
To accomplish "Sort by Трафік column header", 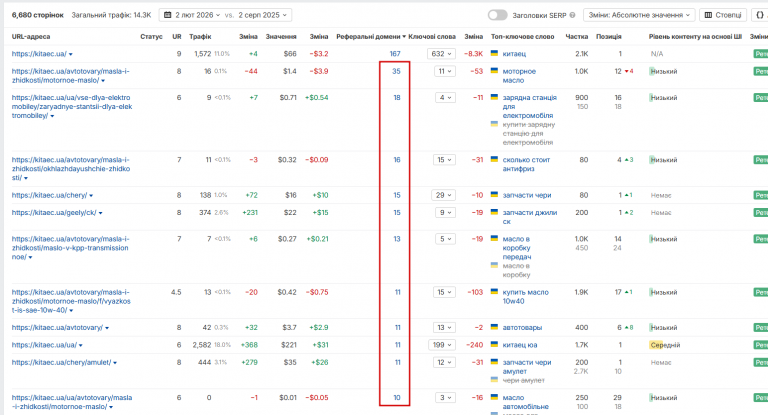I will point(200,37).
